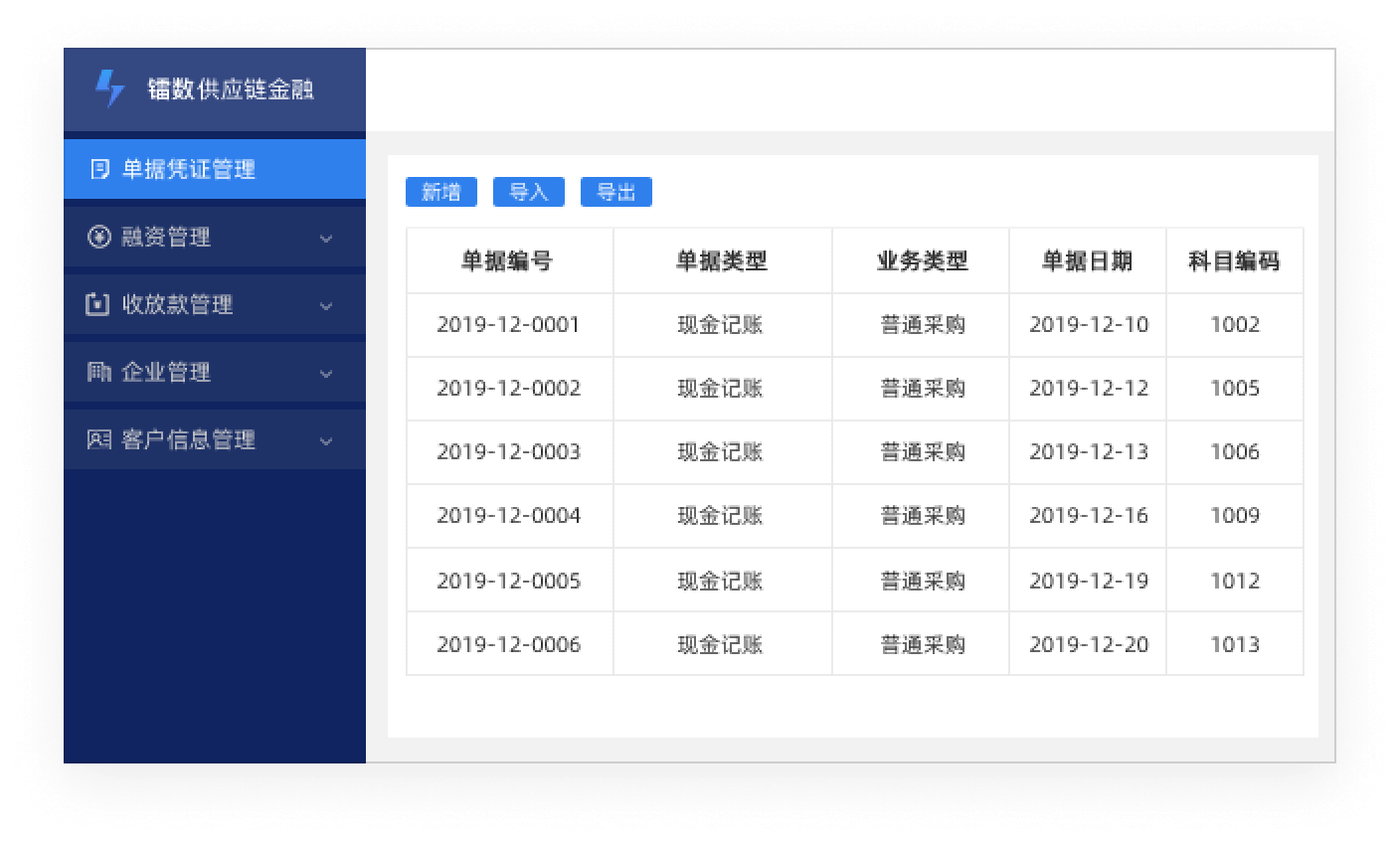The image size is (1400, 843).
Task: Click the 新增 button
Action: coord(441,192)
